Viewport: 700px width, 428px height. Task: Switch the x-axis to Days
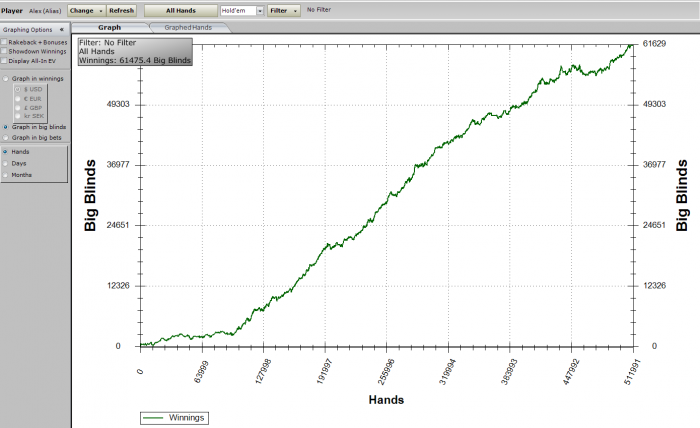5,163
